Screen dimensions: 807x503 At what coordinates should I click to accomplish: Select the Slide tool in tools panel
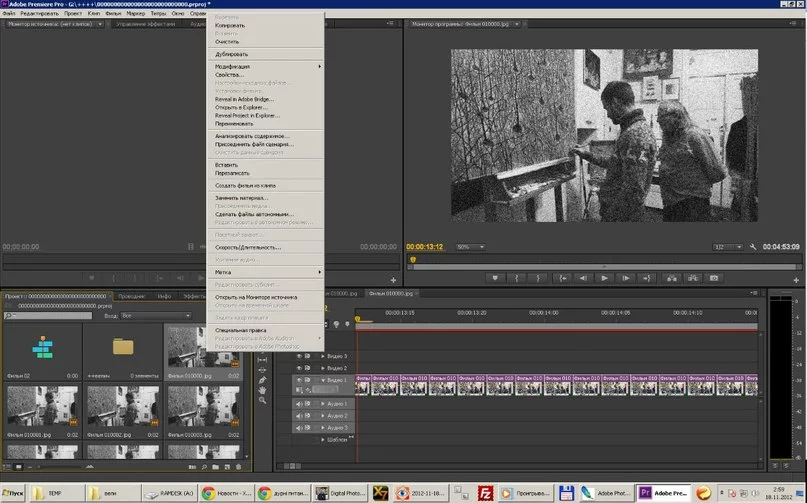click(262, 370)
